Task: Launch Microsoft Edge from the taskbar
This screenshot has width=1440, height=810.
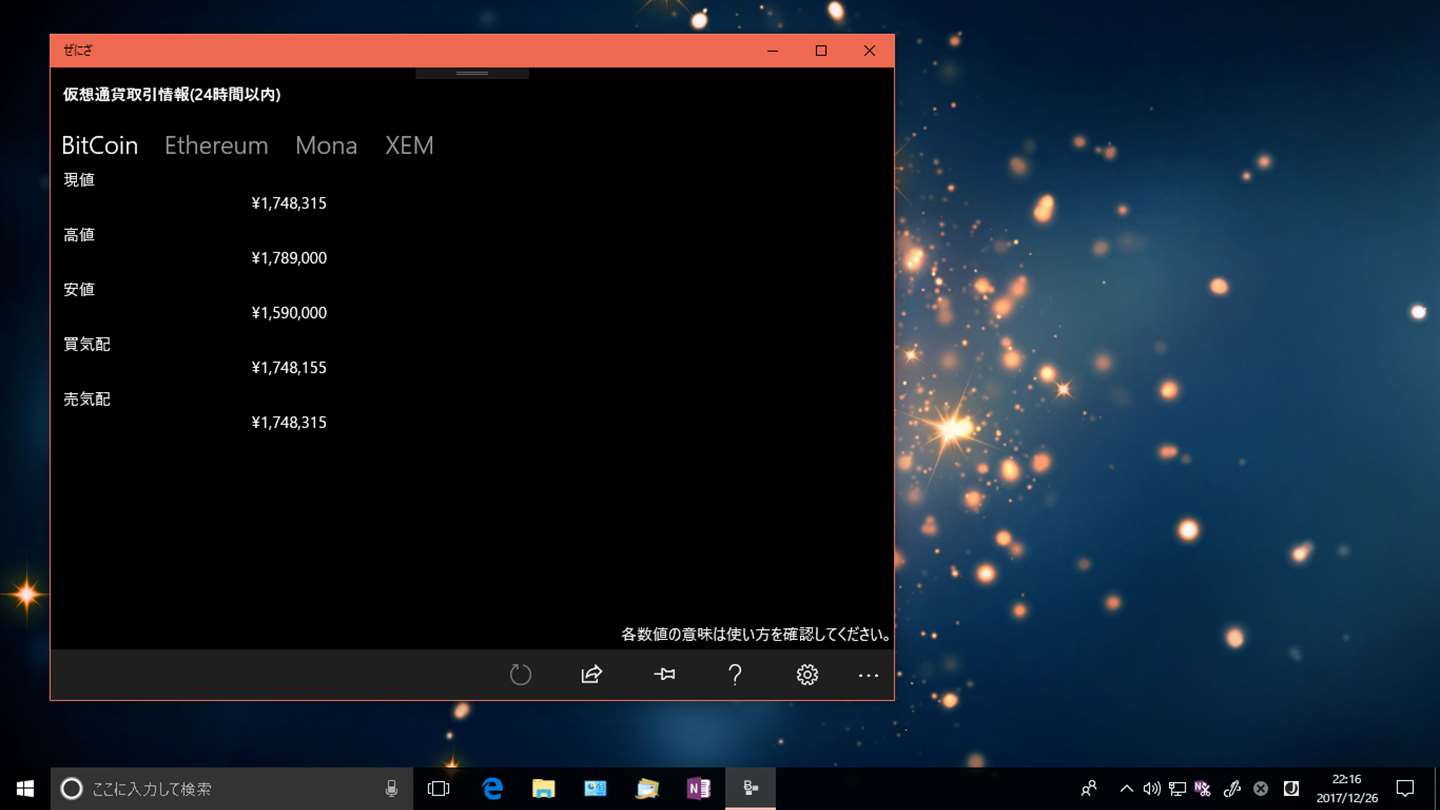Action: coord(492,789)
